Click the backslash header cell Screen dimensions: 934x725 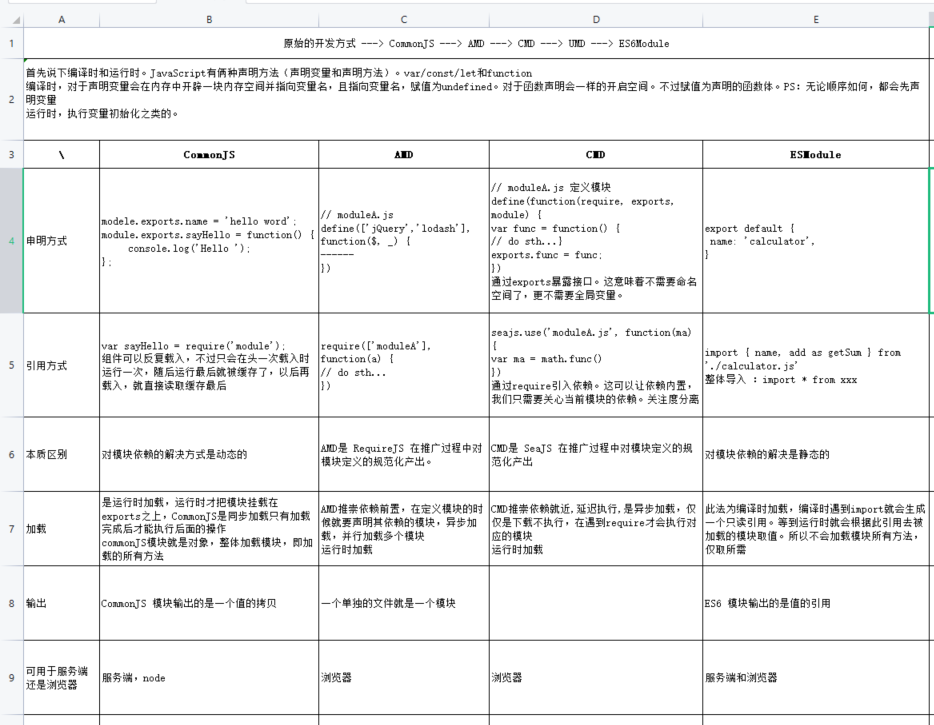click(61, 155)
